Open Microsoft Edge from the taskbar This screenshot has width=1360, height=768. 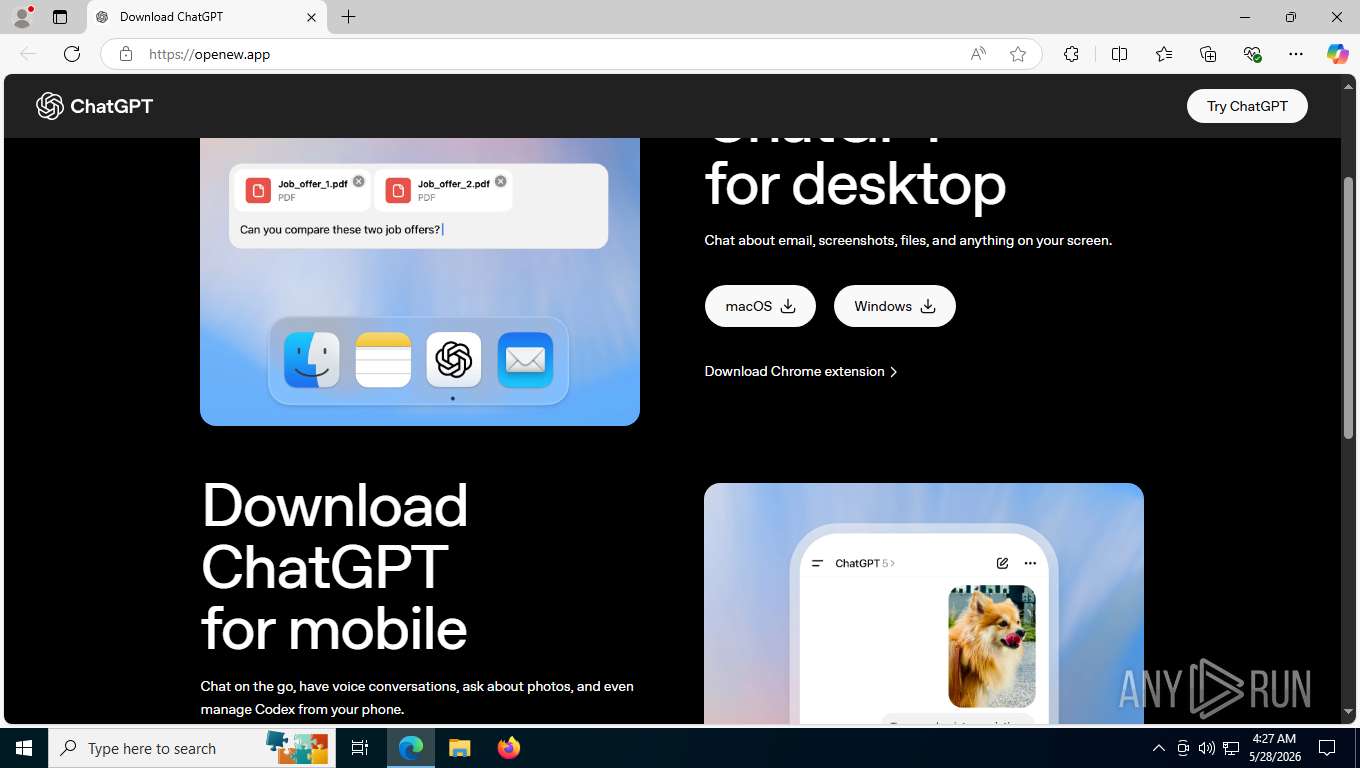411,748
